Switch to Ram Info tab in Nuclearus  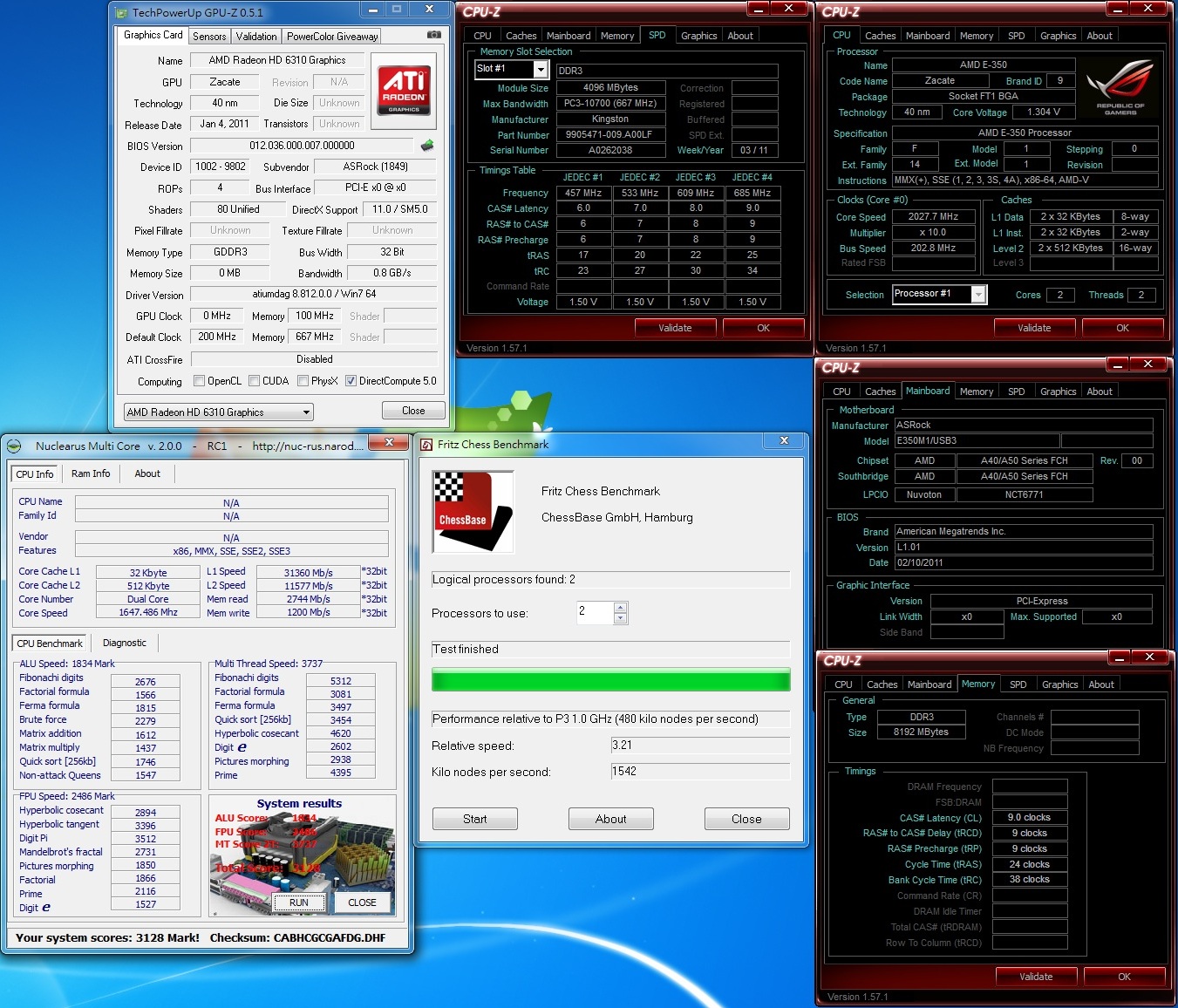click(91, 473)
